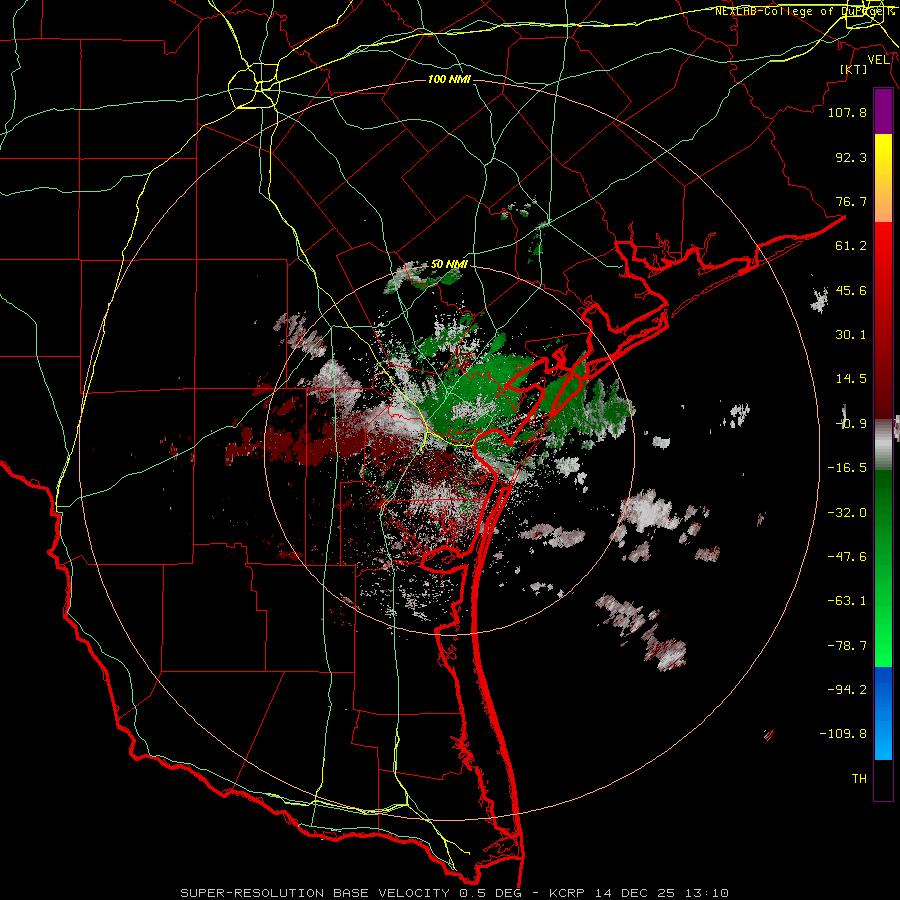This screenshot has height=900, width=900.
Task: Click the "-63.1" scale value
Action: pyautogui.click(x=847, y=601)
